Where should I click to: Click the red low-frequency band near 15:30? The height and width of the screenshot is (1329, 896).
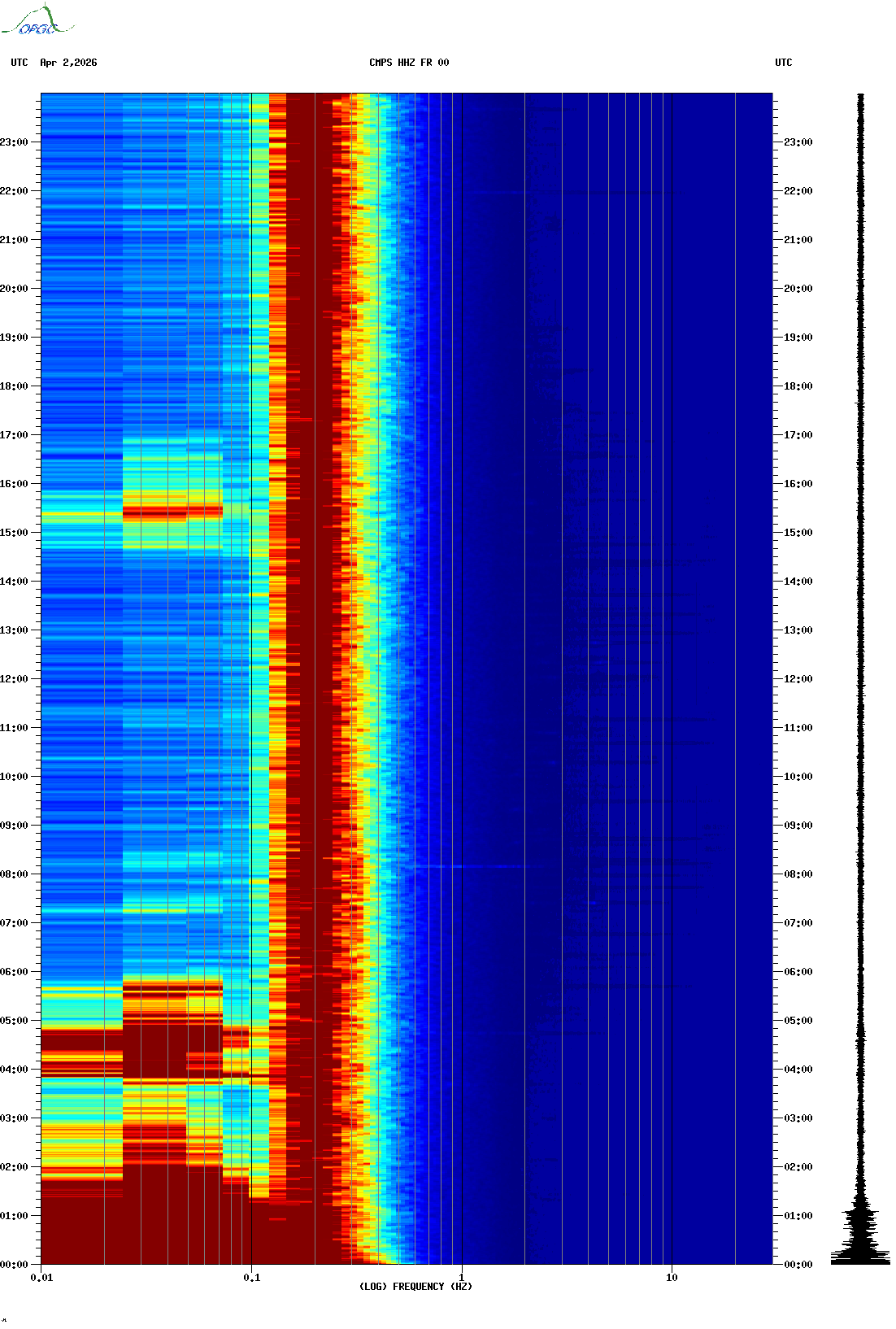[x=172, y=512]
